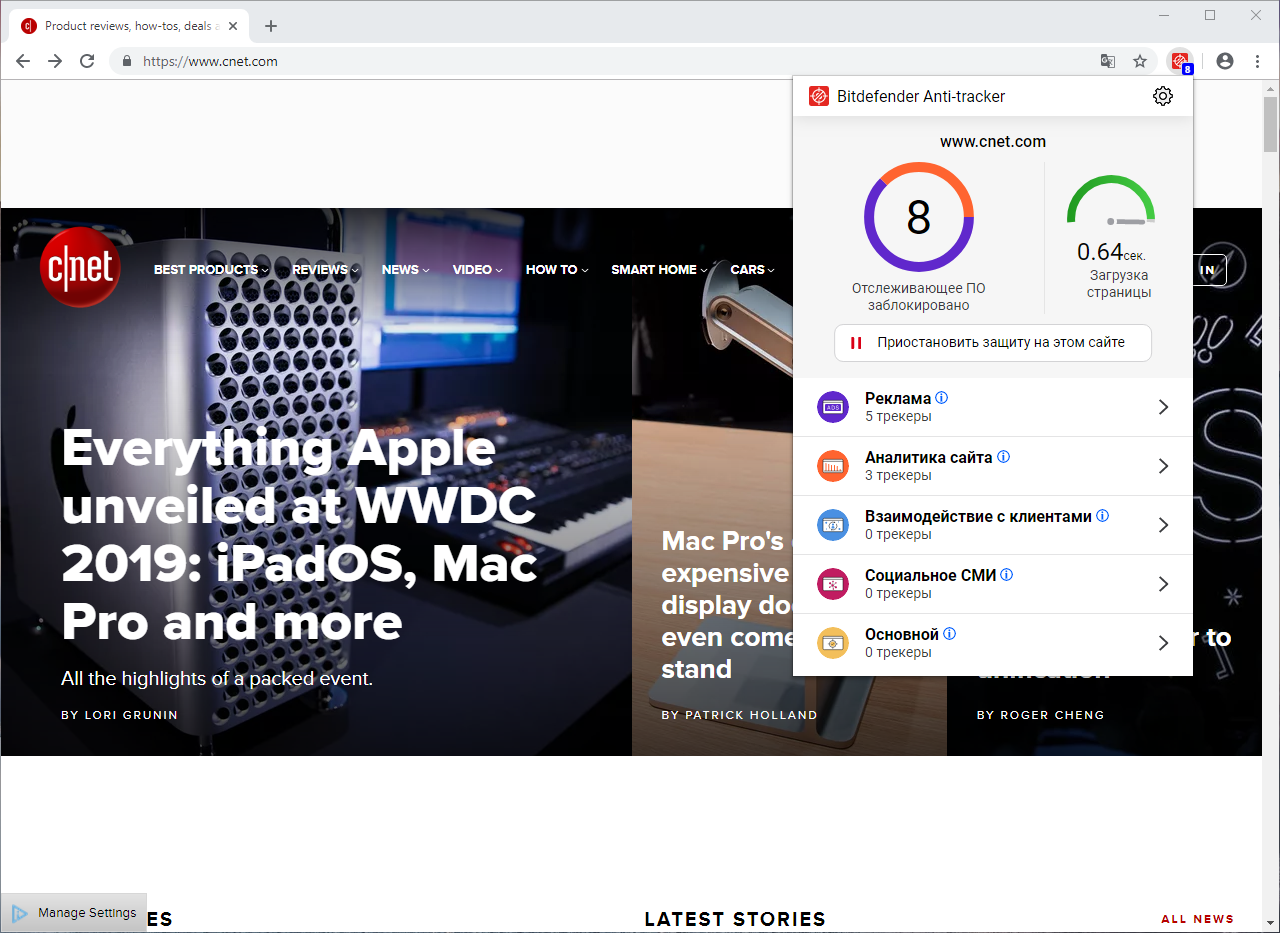
Task: Open the VIDEO navigation menu
Action: (477, 270)
